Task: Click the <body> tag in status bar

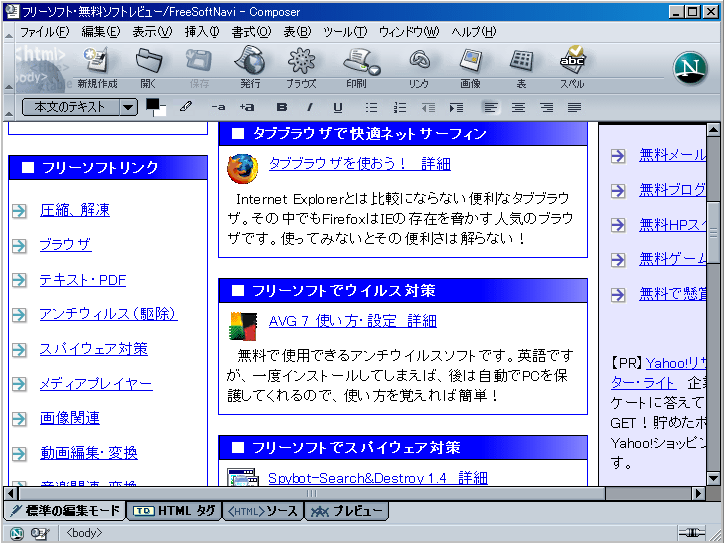Action: (x=84, y=533)
